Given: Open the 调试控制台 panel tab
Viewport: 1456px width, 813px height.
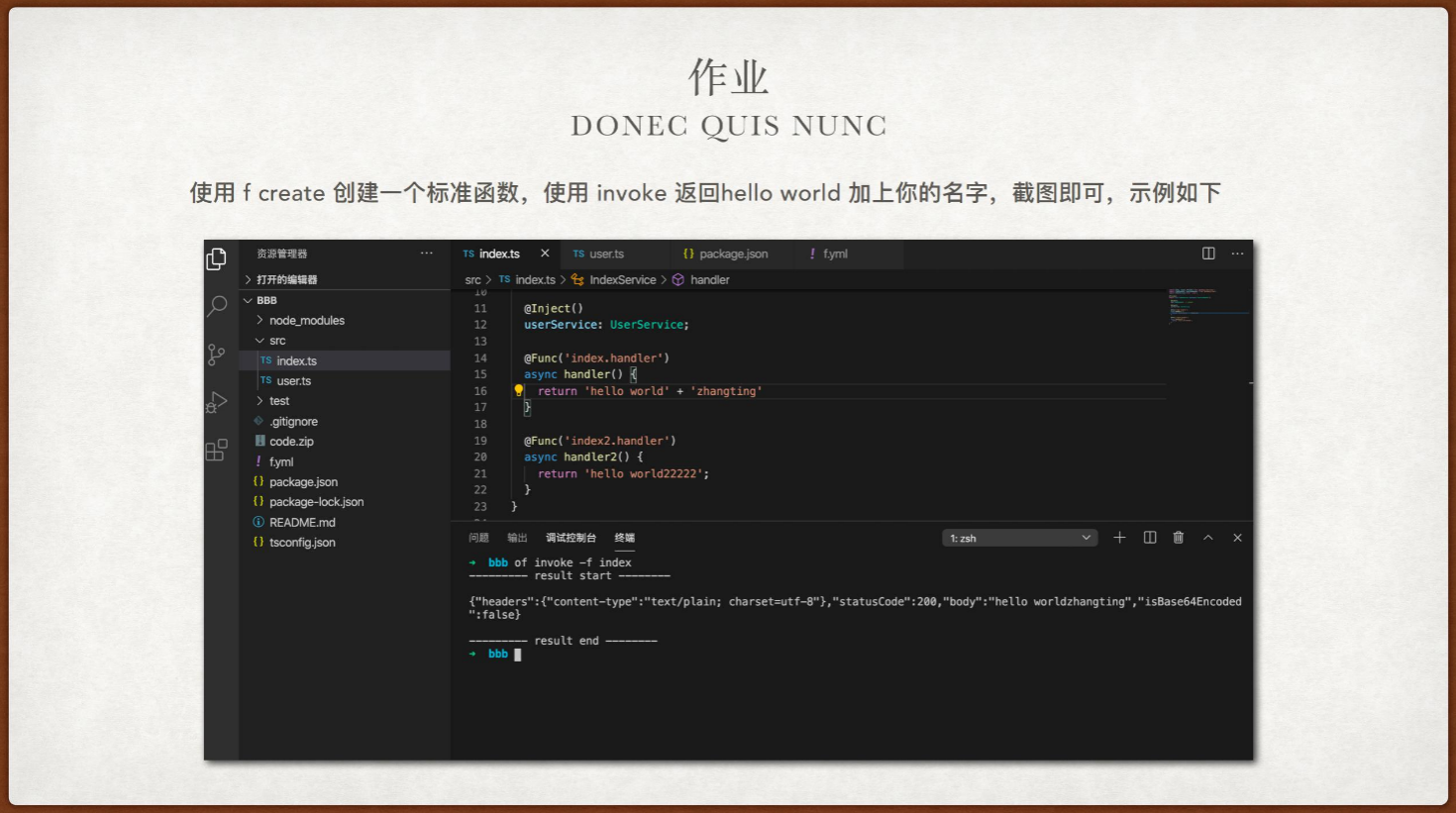Looking at the screenshot, I should pos(571,538).
